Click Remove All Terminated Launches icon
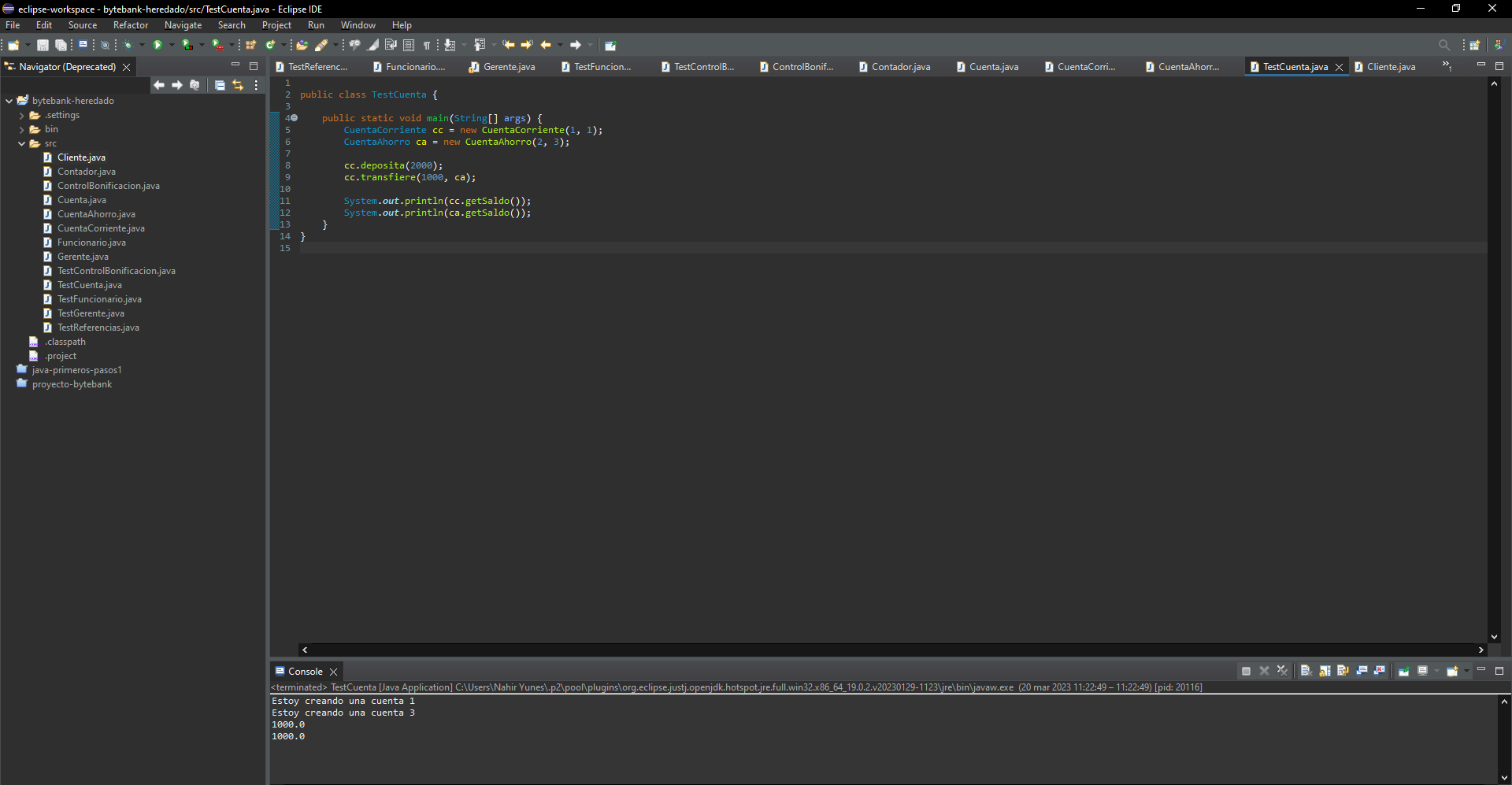The image size is (1512, 785). pyautogui.click(x=1283, y=671)
